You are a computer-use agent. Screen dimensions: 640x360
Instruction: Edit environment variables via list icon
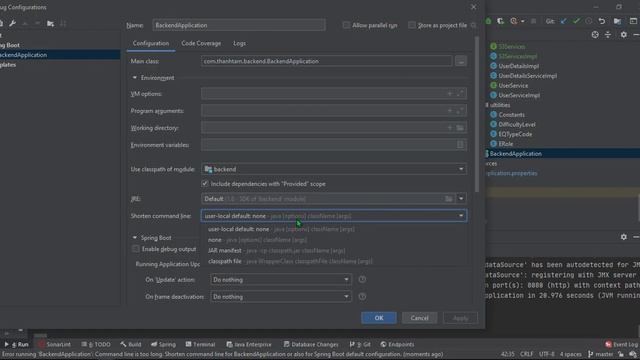[460, 144]
